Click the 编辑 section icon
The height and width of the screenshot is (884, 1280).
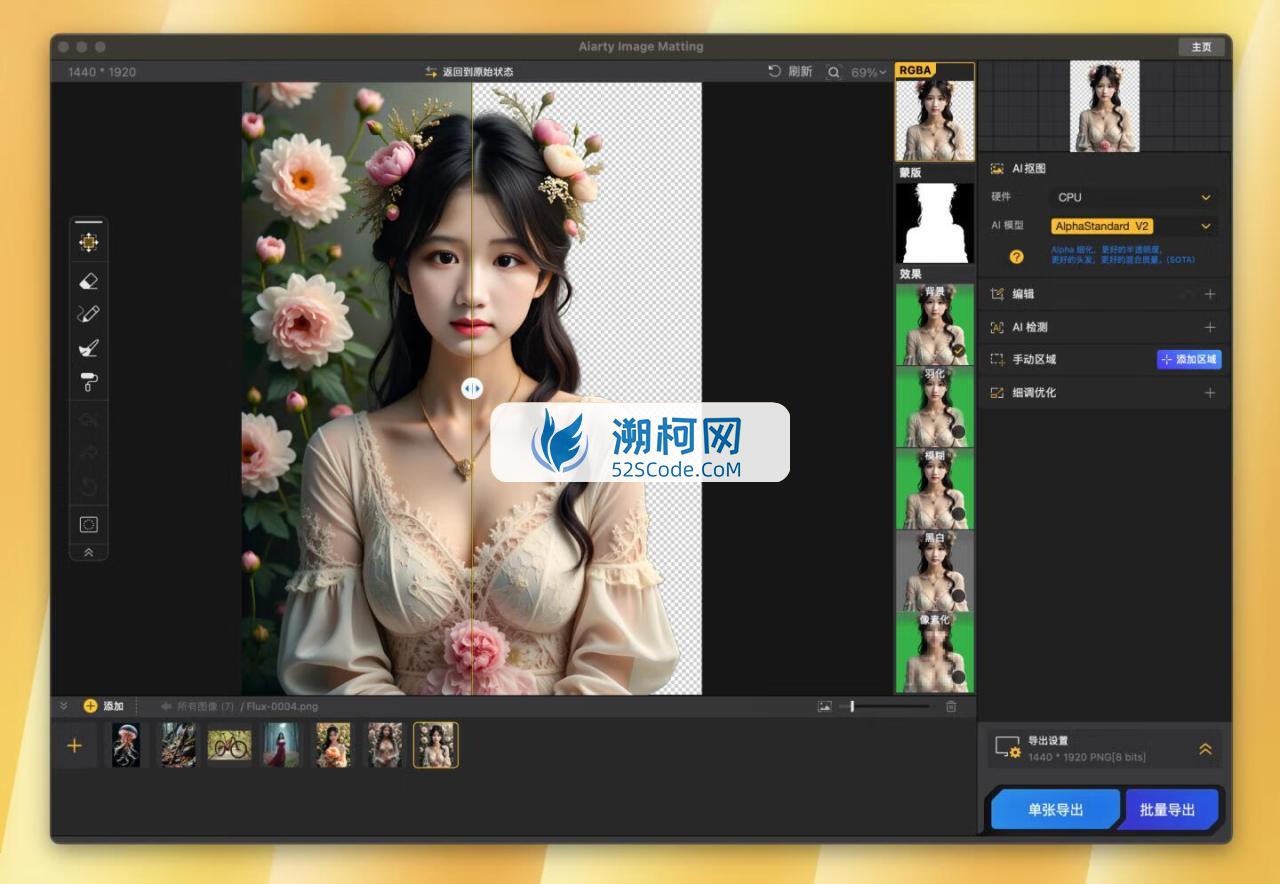[x=997, y=294]
